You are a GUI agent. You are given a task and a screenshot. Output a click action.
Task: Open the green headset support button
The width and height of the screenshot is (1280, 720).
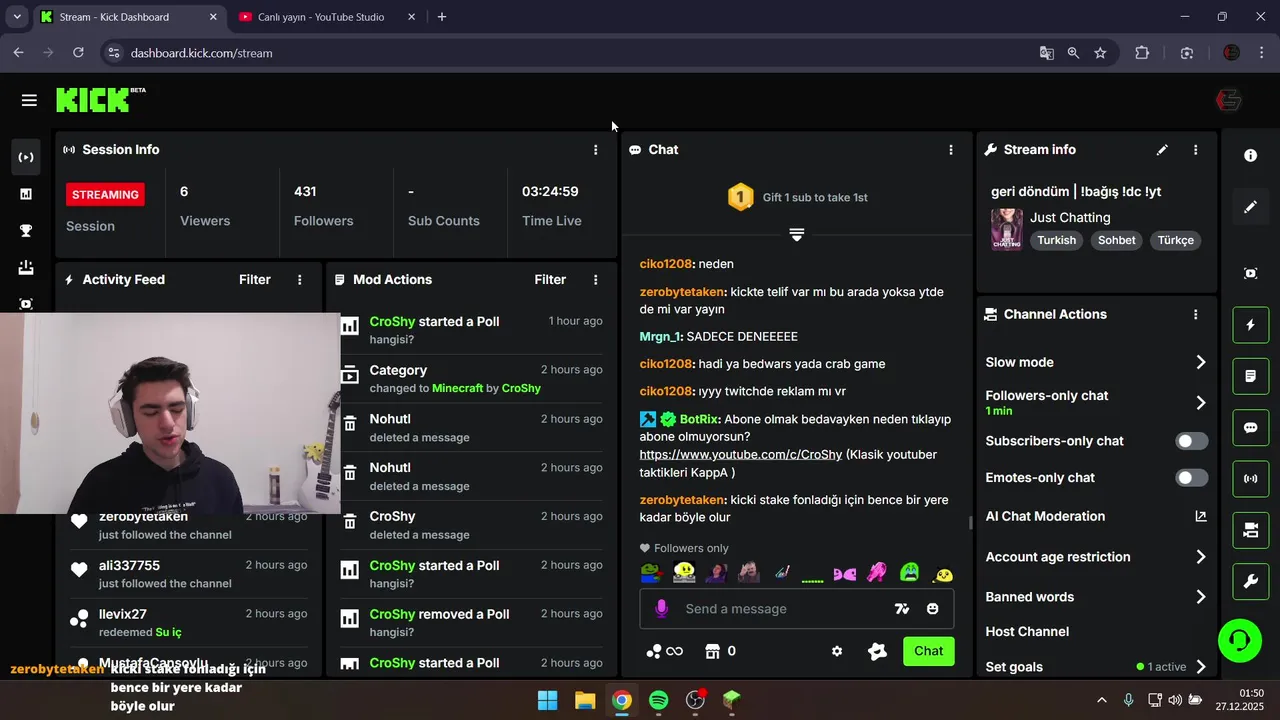click(x=1240, y=640)
